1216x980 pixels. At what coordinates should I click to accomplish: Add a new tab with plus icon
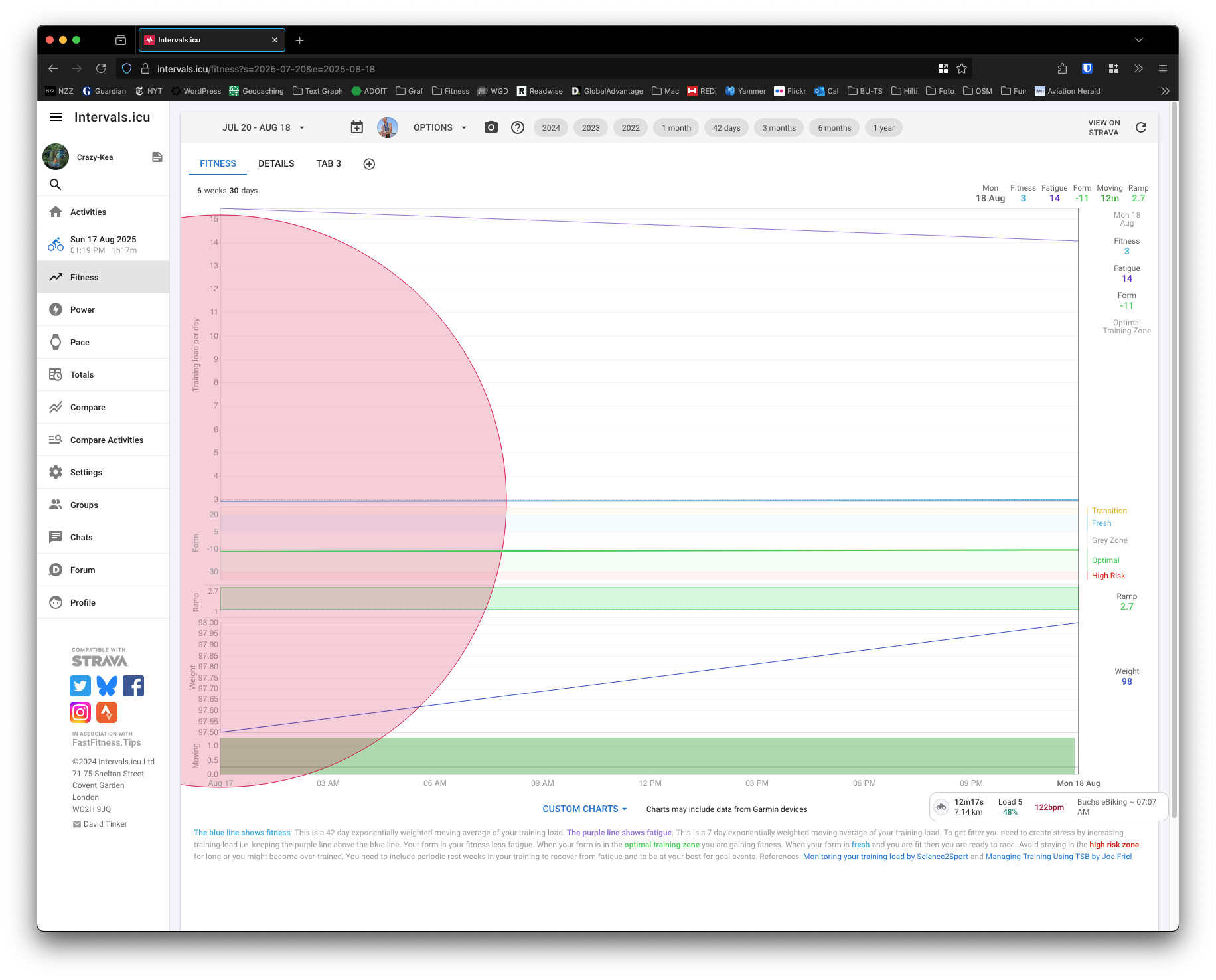point(369,164)
